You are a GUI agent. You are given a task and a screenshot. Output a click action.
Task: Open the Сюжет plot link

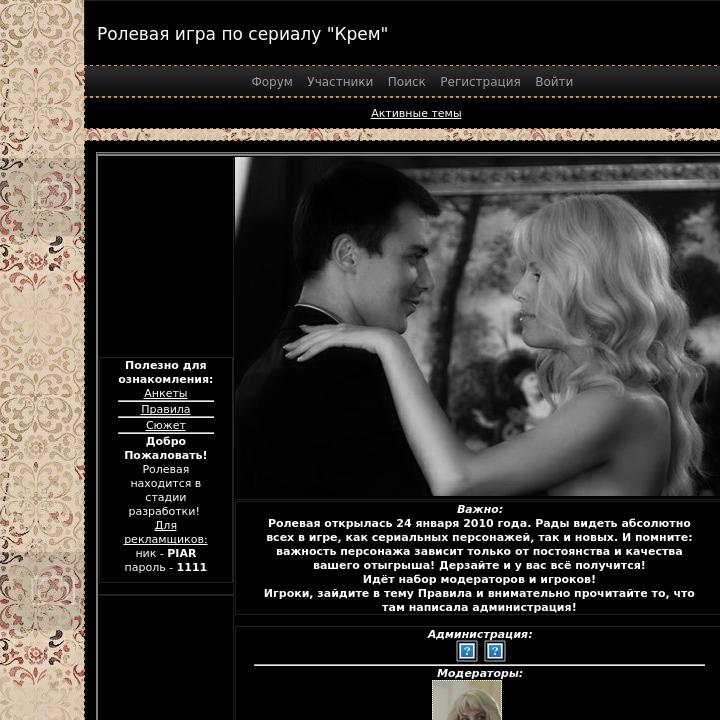click(x=166, y=425)
